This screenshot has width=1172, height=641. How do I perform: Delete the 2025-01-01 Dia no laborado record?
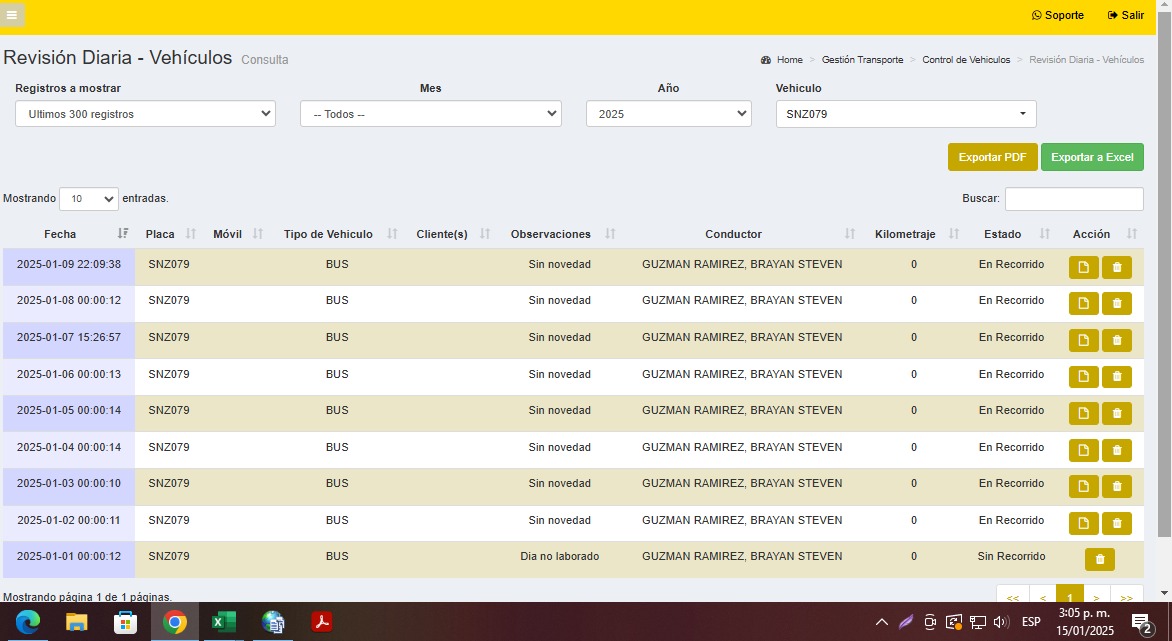(1099, 560)
